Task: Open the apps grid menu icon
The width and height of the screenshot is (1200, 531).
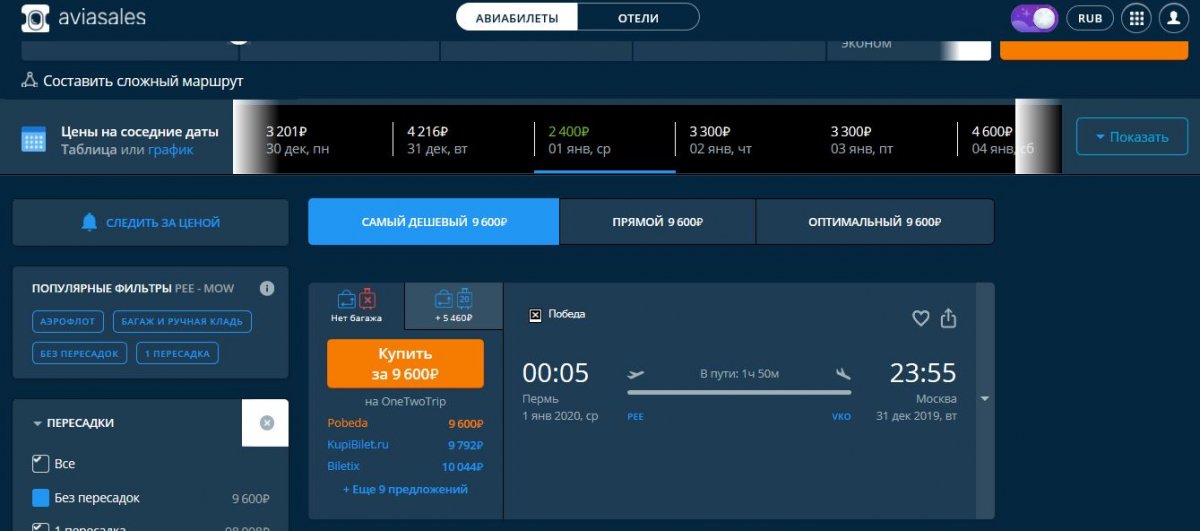Action: click(x=1135, y=18)
